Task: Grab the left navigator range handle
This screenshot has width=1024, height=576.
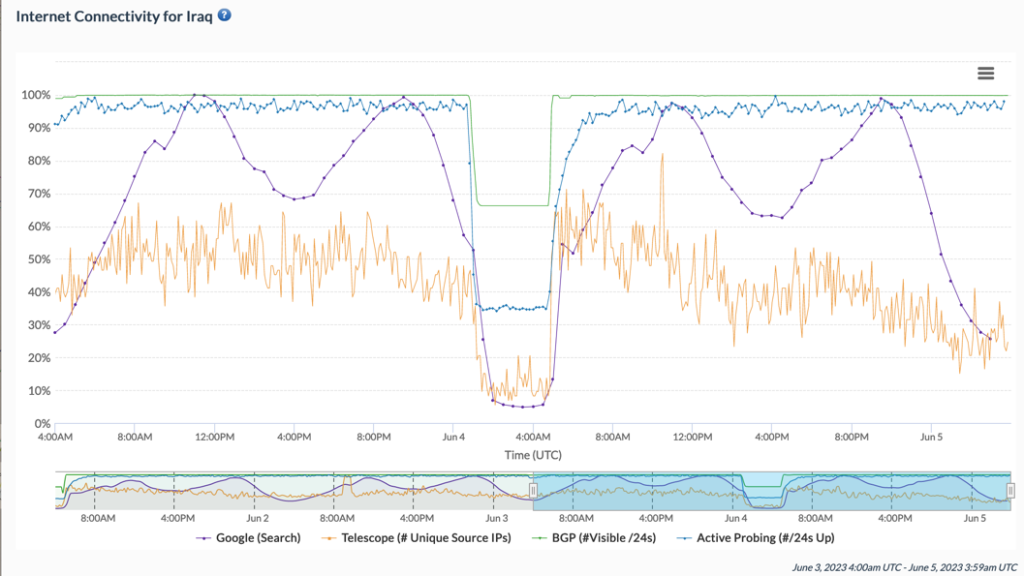Action: tap(533, 490)
